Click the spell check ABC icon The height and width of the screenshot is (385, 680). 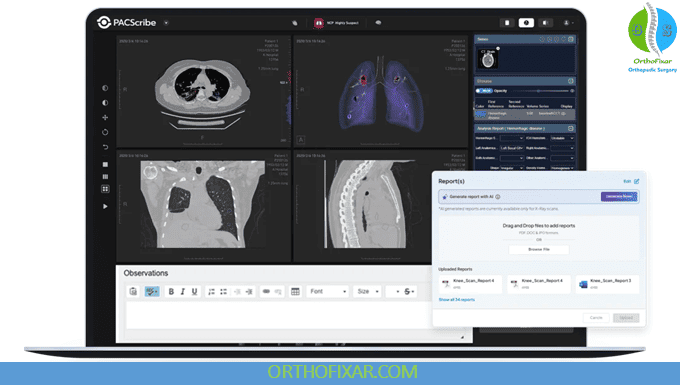(x=152, y=291)
